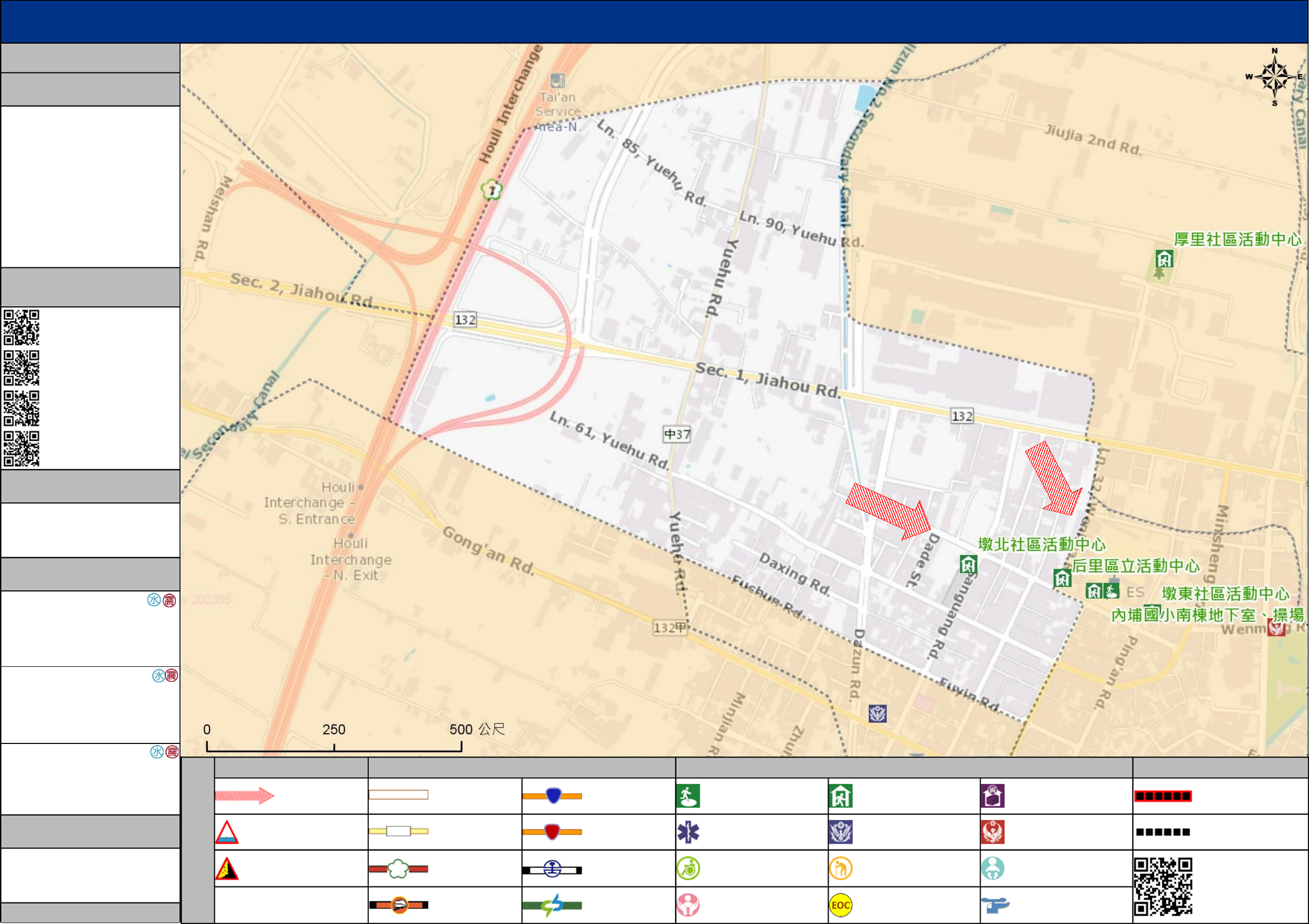Click the 墩北社區活動中心 label

click(x=1042, y=544)
